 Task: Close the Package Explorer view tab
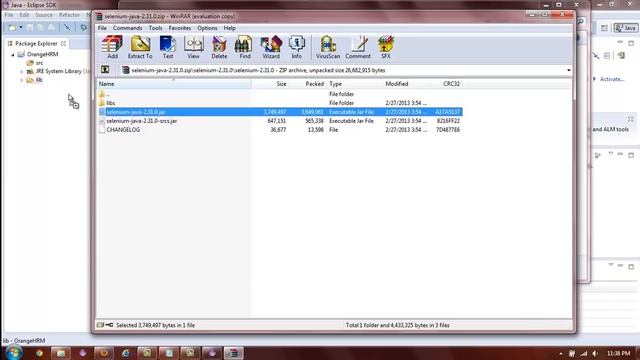click(63, 43)
